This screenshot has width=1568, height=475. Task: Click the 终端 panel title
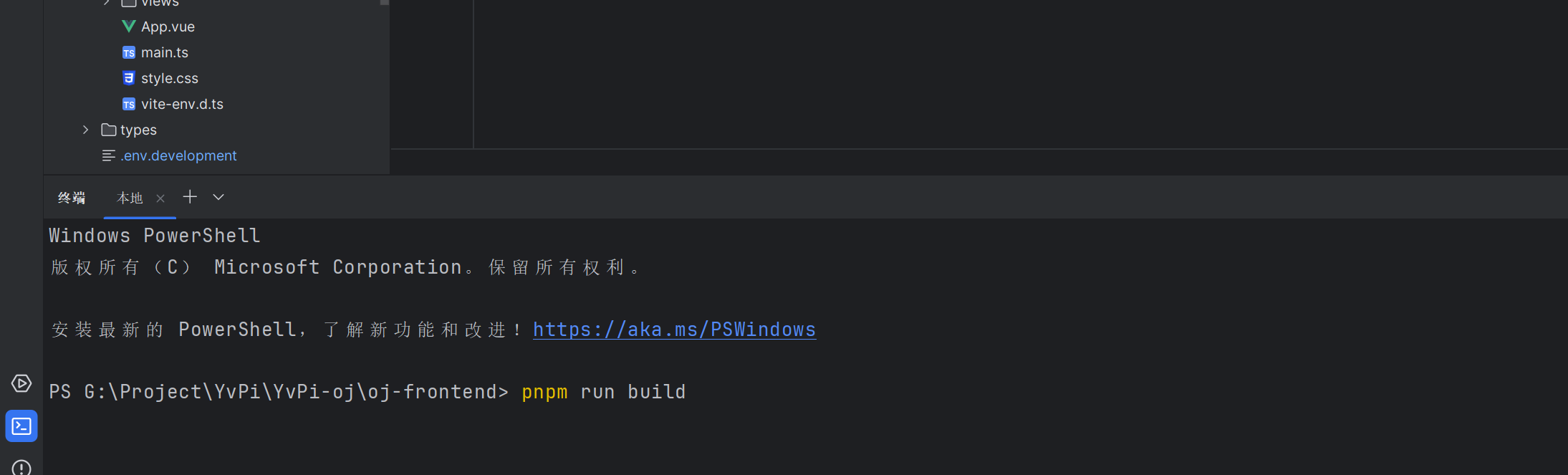coord(72,198)
